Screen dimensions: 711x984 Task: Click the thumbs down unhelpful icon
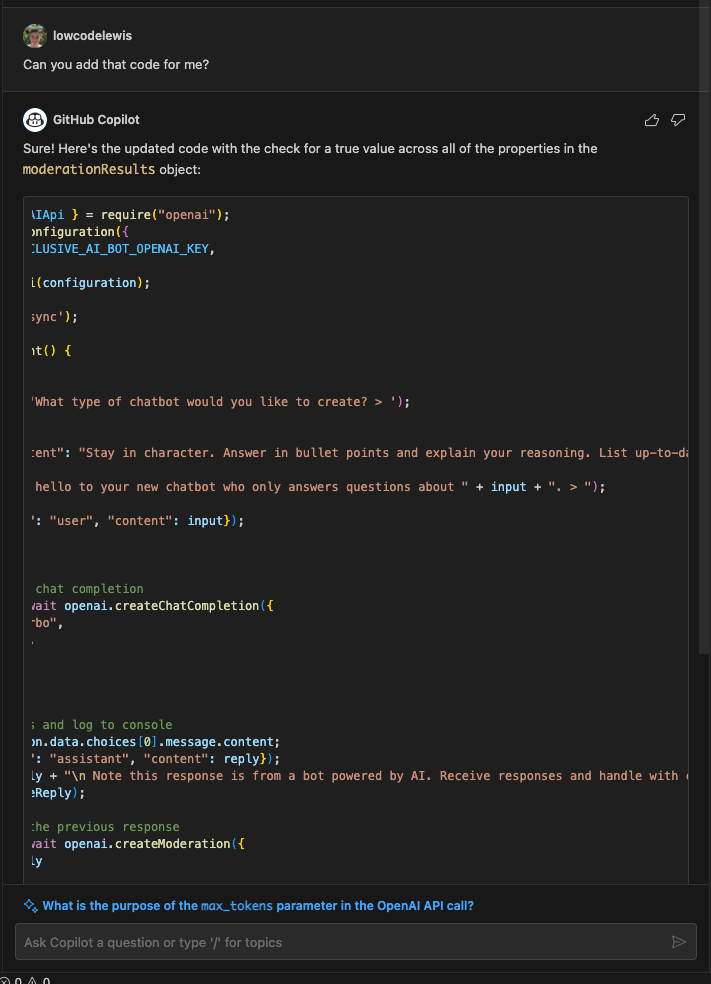tap(678, 120)
